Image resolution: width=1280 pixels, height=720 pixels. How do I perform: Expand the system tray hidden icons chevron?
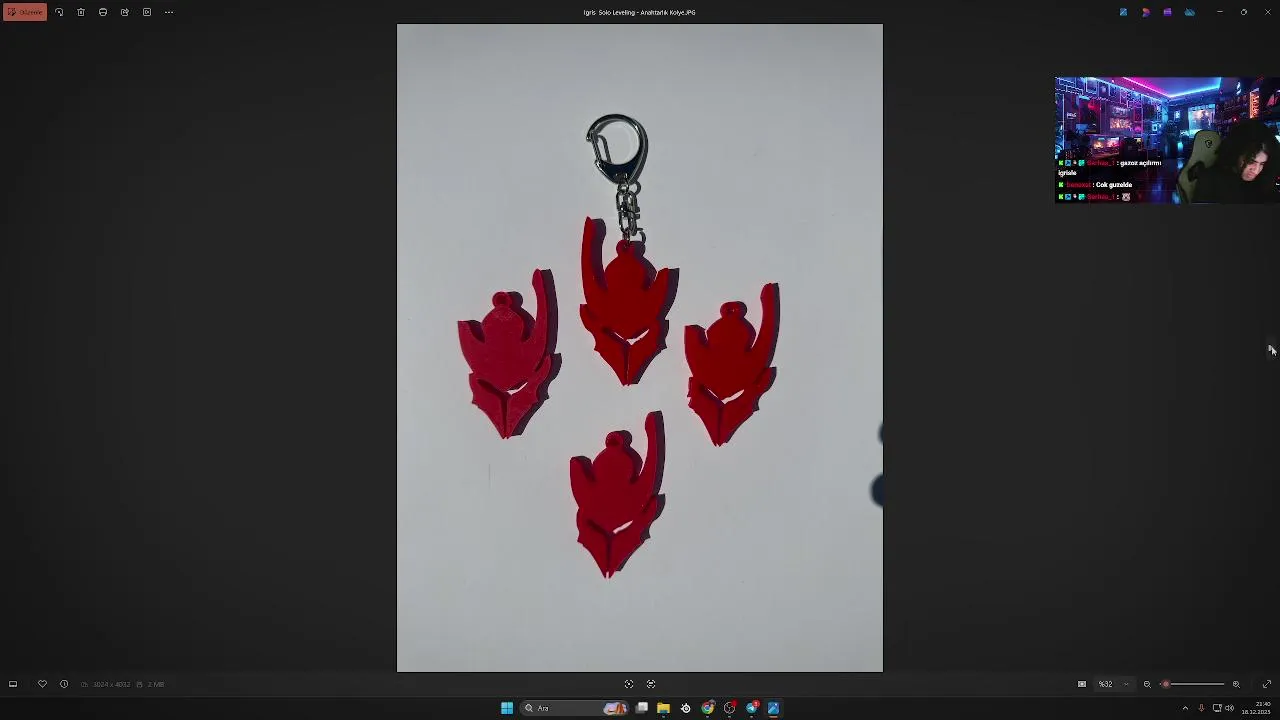1185,708
